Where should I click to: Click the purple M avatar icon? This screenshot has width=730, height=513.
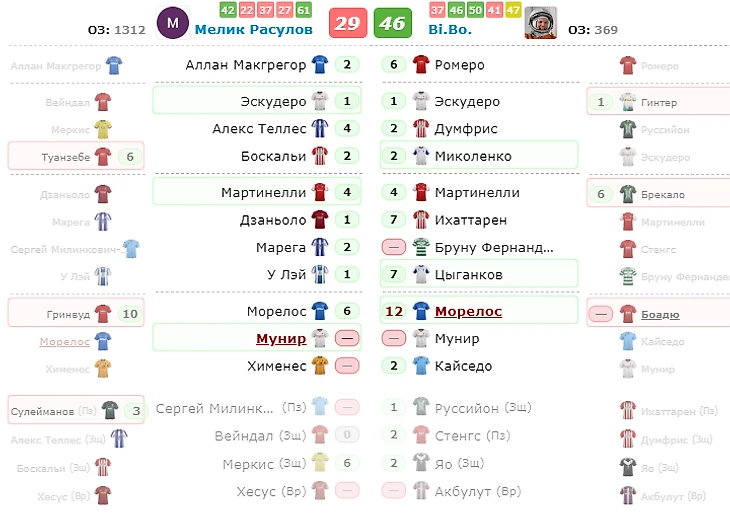173,22
